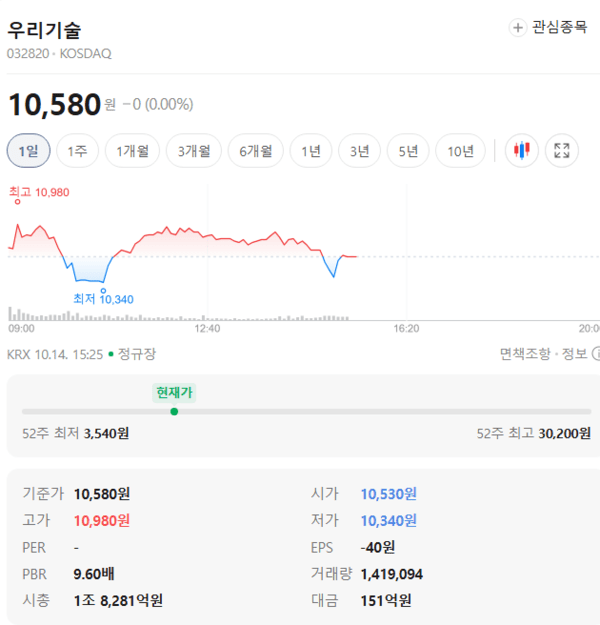Click the 09:00 time axis label
Screen dimensions: 600x625
point(22,328)
